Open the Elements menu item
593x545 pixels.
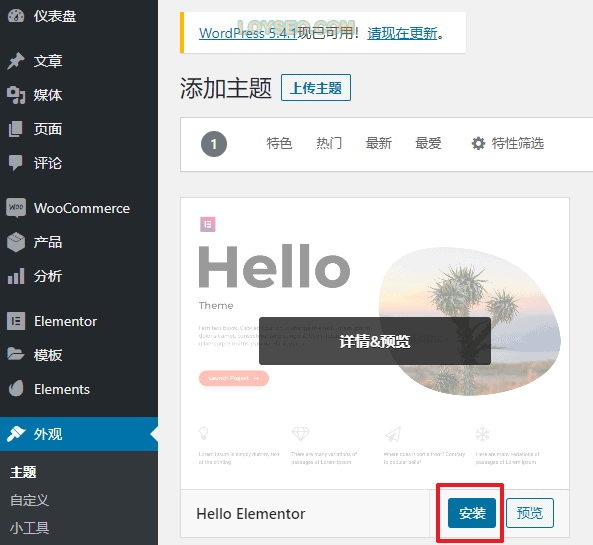pyautogui.click(x=79, y=389)
